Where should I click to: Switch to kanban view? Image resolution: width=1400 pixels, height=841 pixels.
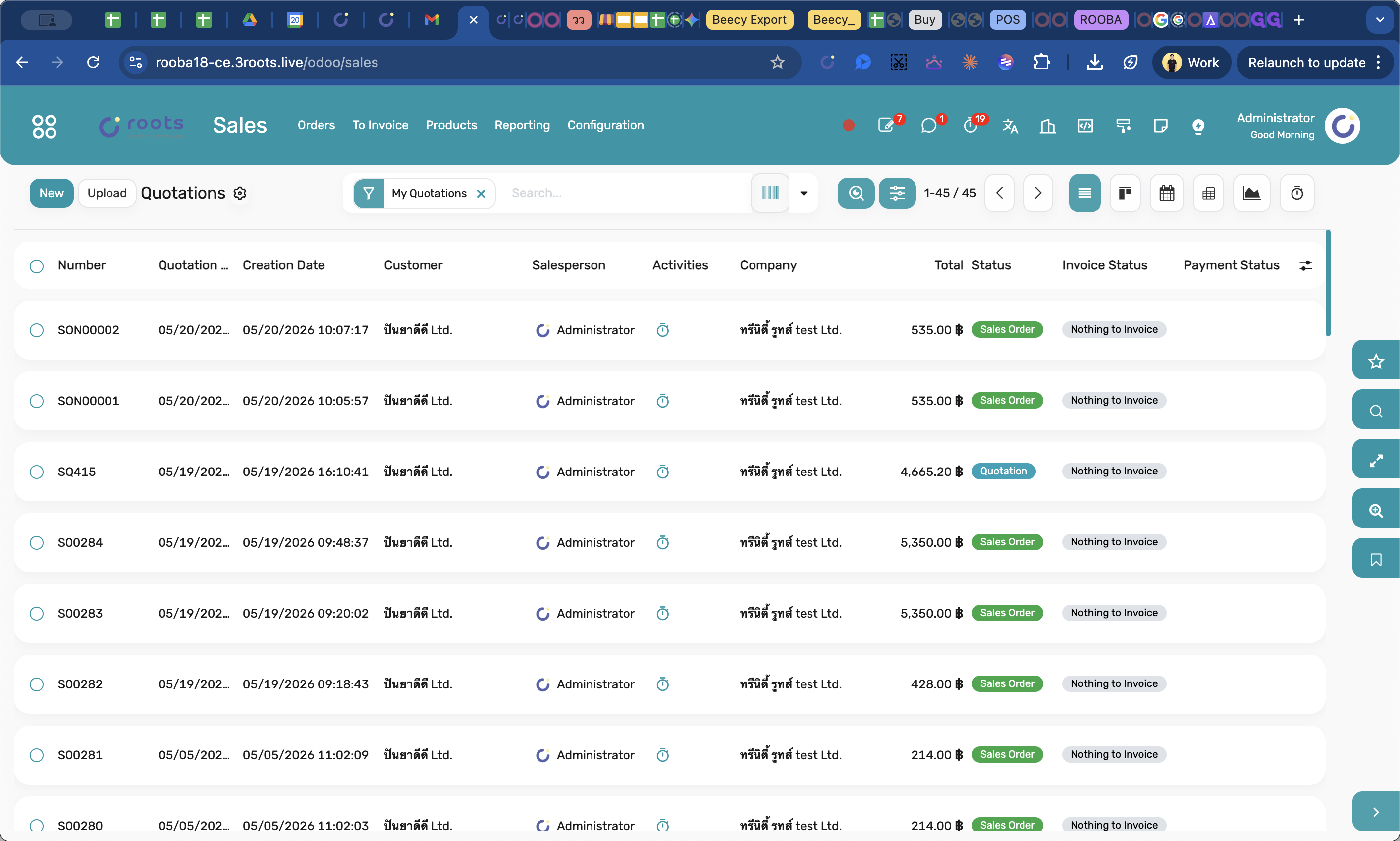1125,193
